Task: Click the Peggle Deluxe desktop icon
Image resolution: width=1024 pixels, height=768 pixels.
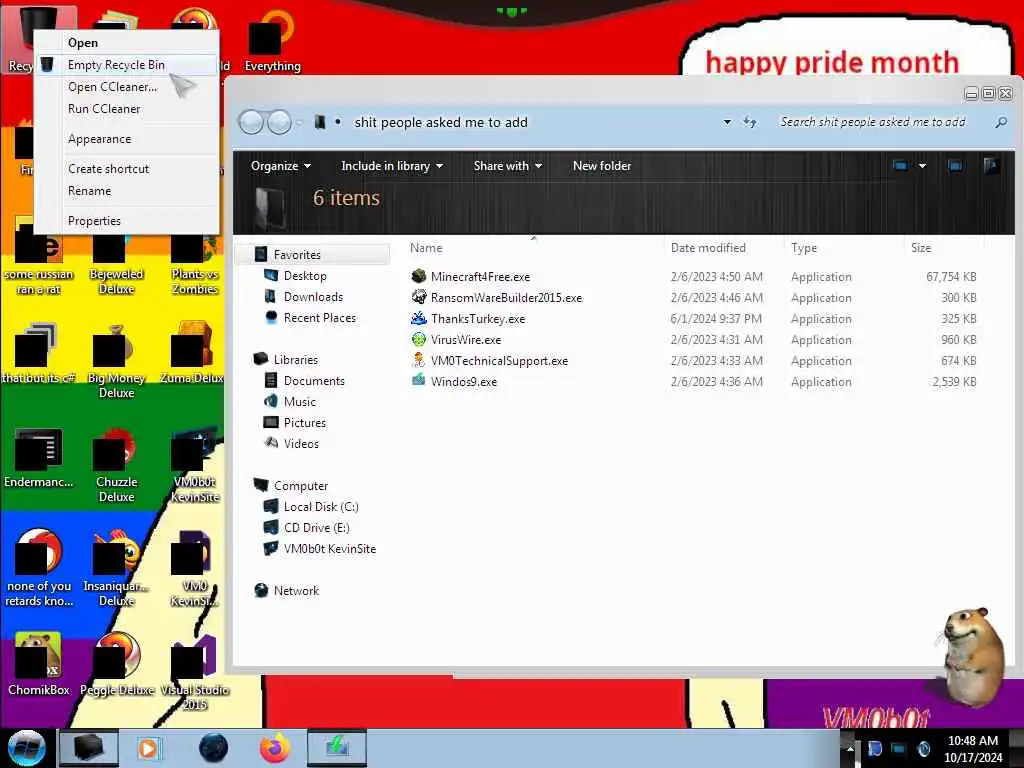Action: tap(117, 664)
